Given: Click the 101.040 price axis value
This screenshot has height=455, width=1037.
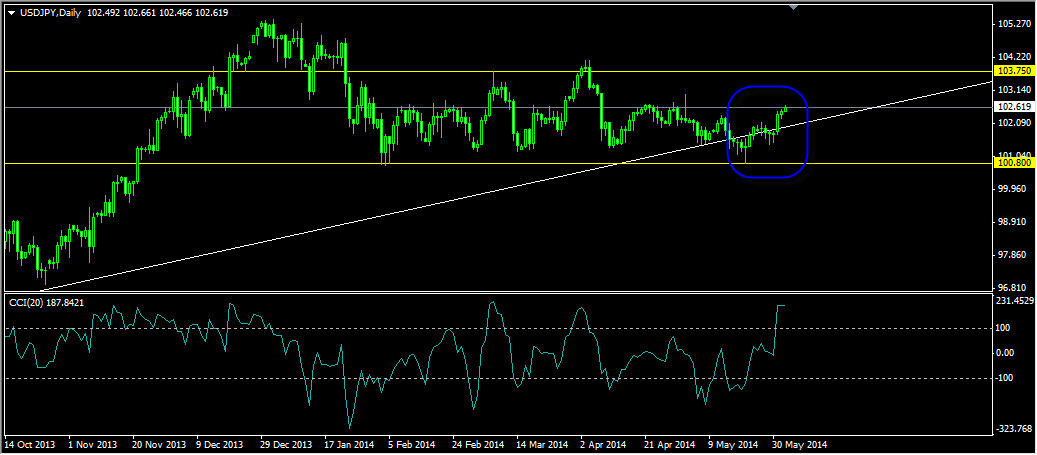Looking at the screenshot, I should point(1015,155).
